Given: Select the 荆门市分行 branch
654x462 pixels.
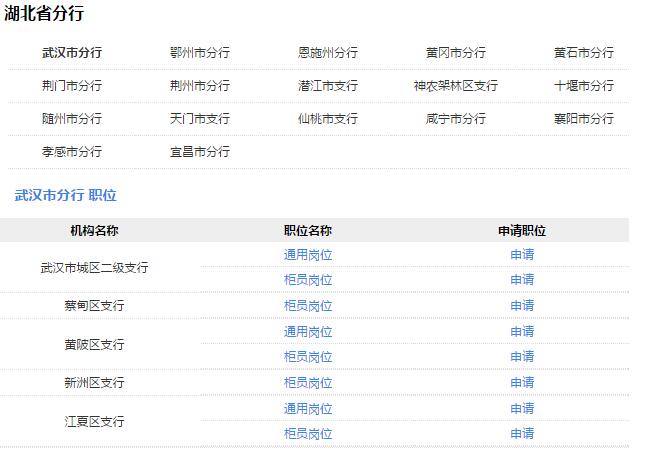Looking at the screenshot, I should coord(71,86).
